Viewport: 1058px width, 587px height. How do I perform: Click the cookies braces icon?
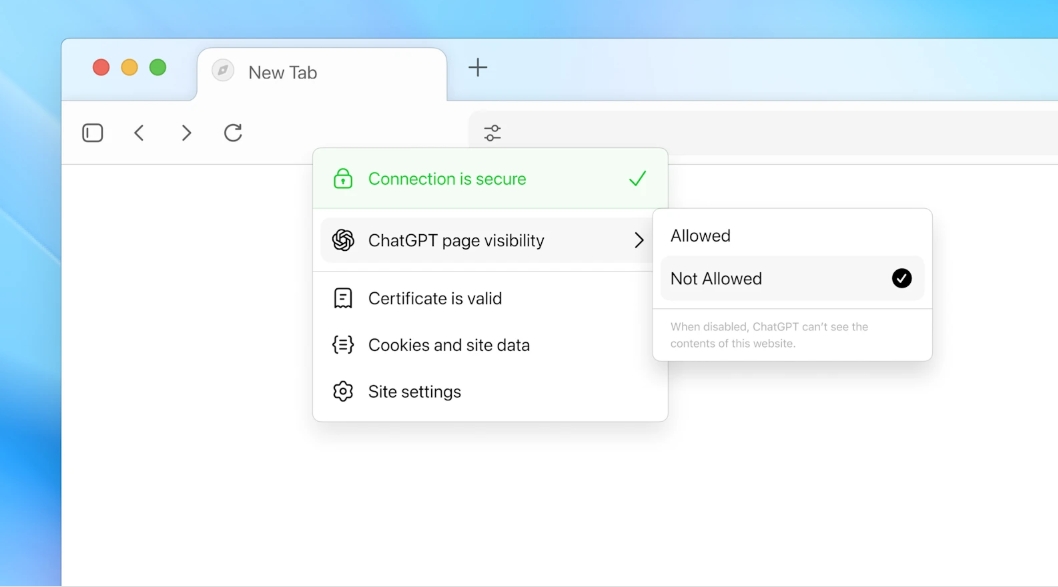(343, 345)
